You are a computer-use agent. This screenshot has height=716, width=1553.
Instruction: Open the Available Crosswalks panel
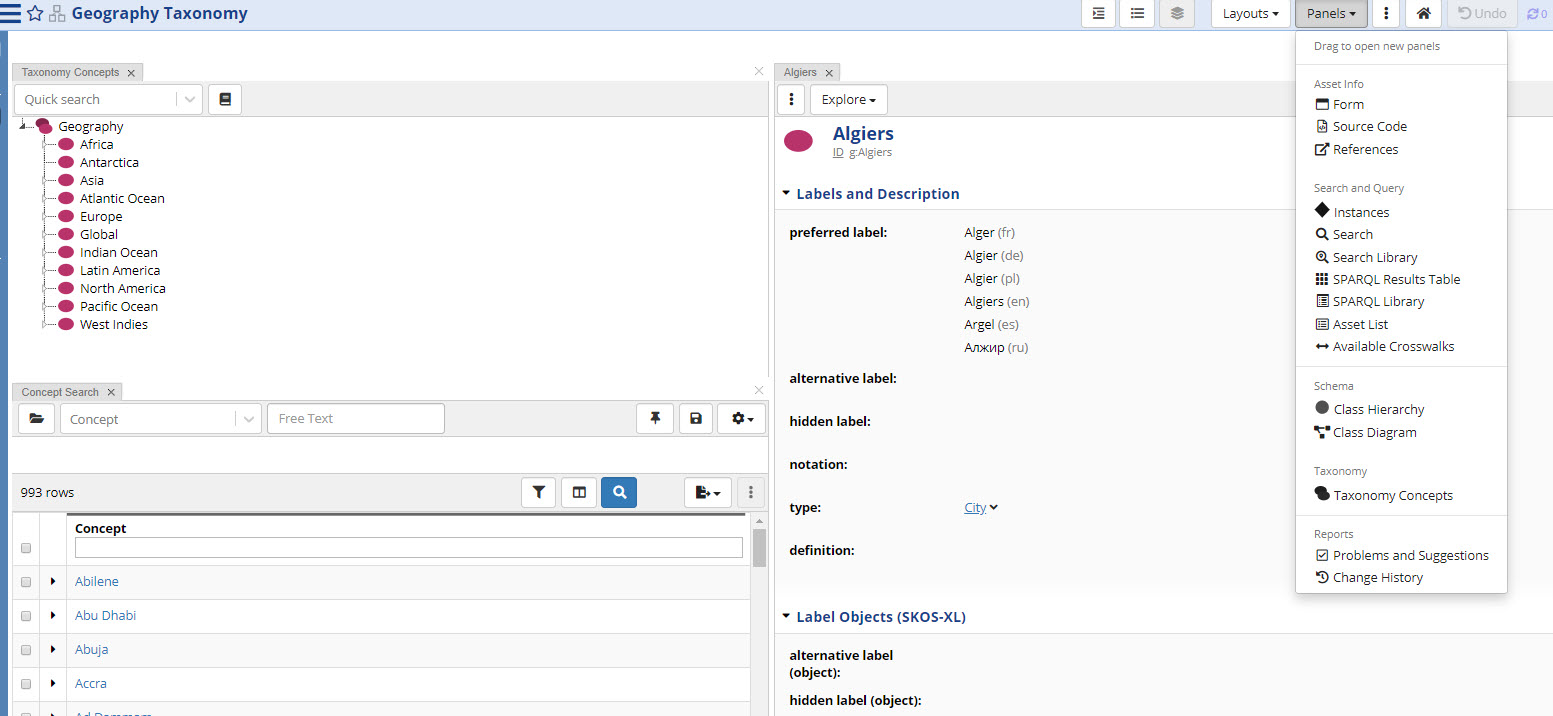1393,346
